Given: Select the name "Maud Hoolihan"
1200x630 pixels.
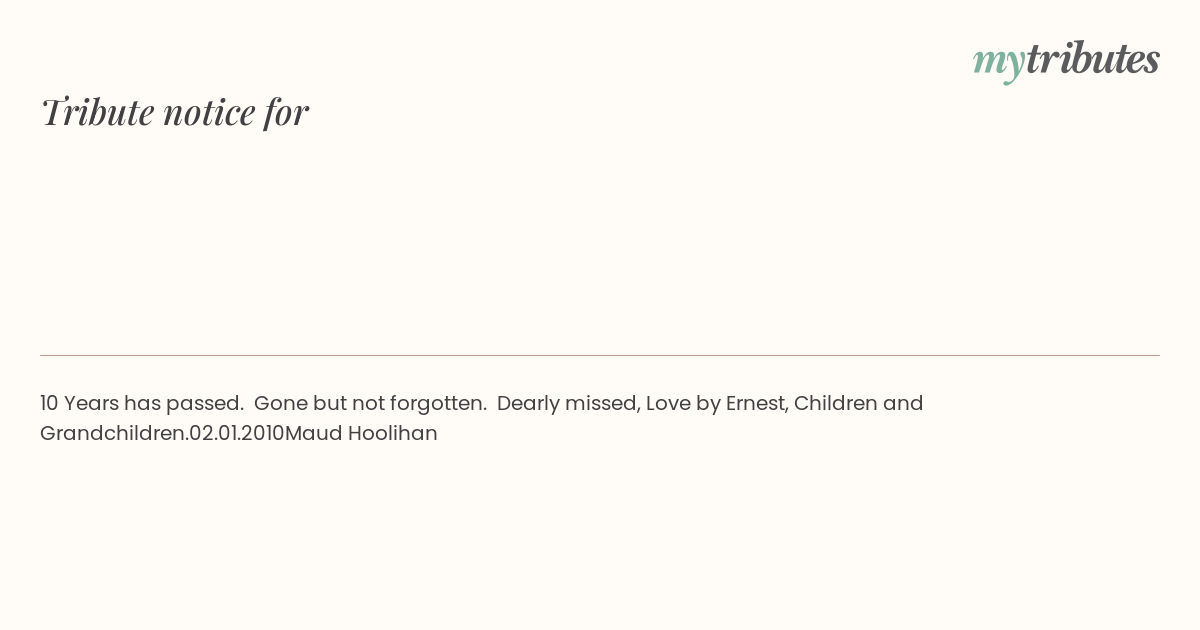Looking at the screenshot, I should coord(361,433).
